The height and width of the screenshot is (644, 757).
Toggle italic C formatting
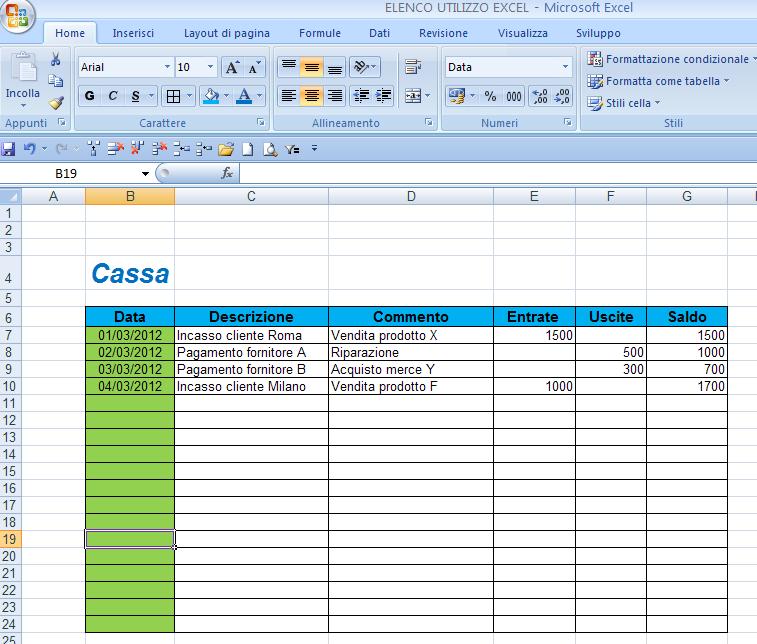[x=112, y=96]
